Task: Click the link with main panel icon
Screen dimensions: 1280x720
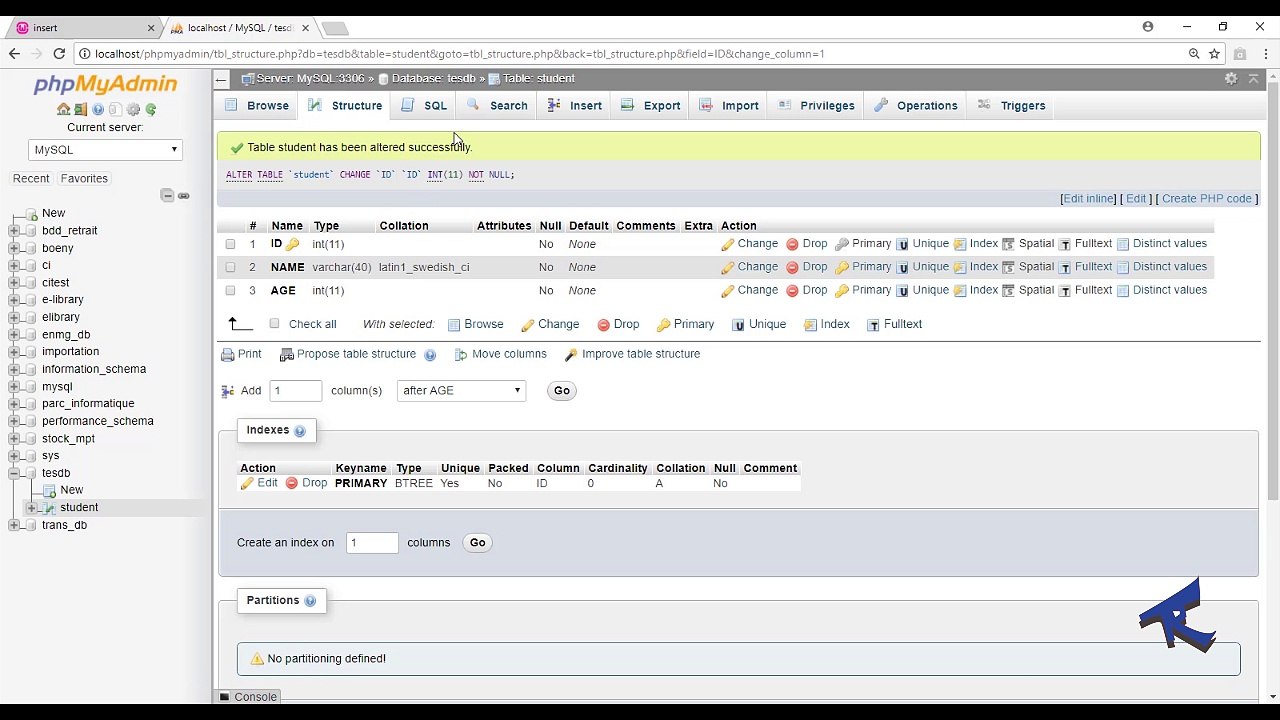Action: pos(184,195)
